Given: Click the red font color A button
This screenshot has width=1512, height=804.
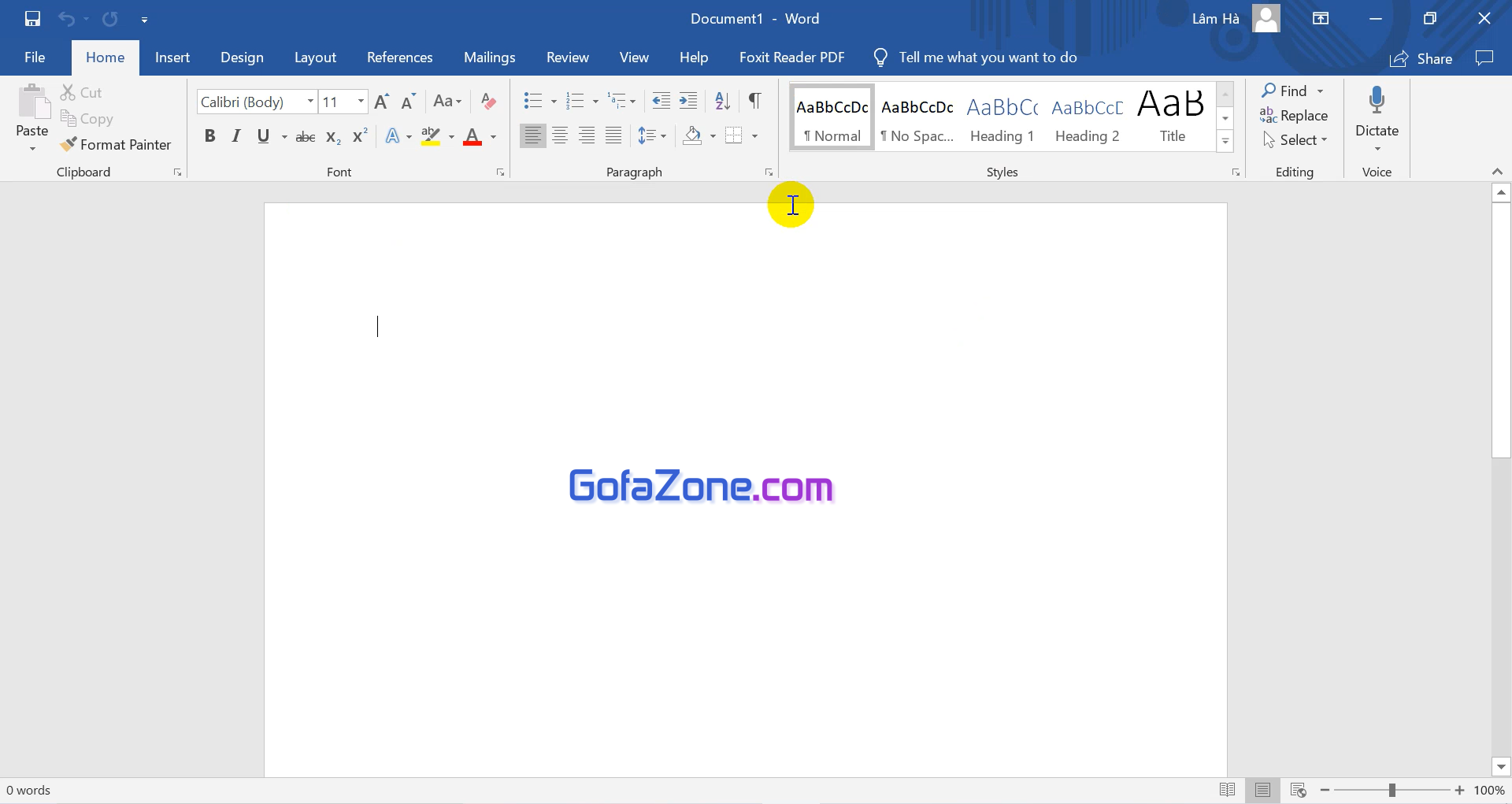Looking at the screenshot, I should point(472,136).
